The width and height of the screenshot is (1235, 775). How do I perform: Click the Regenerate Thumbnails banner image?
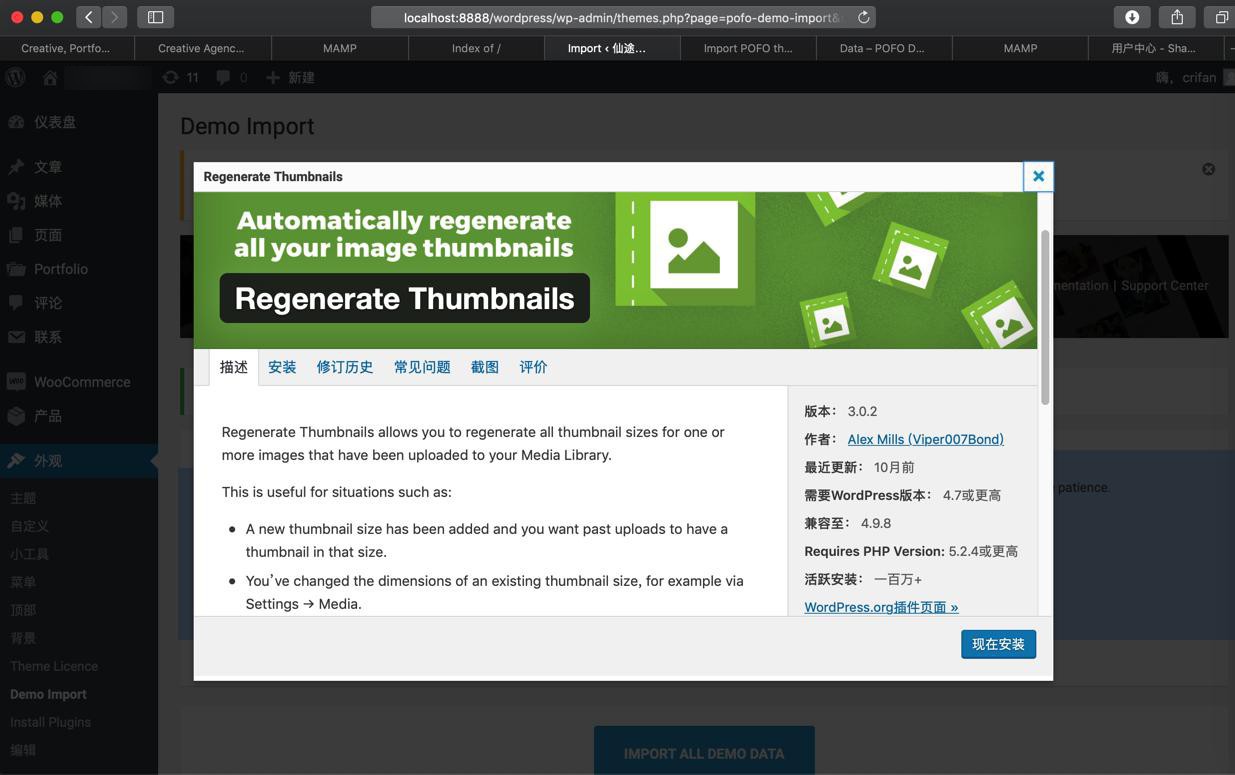[615, 270]
